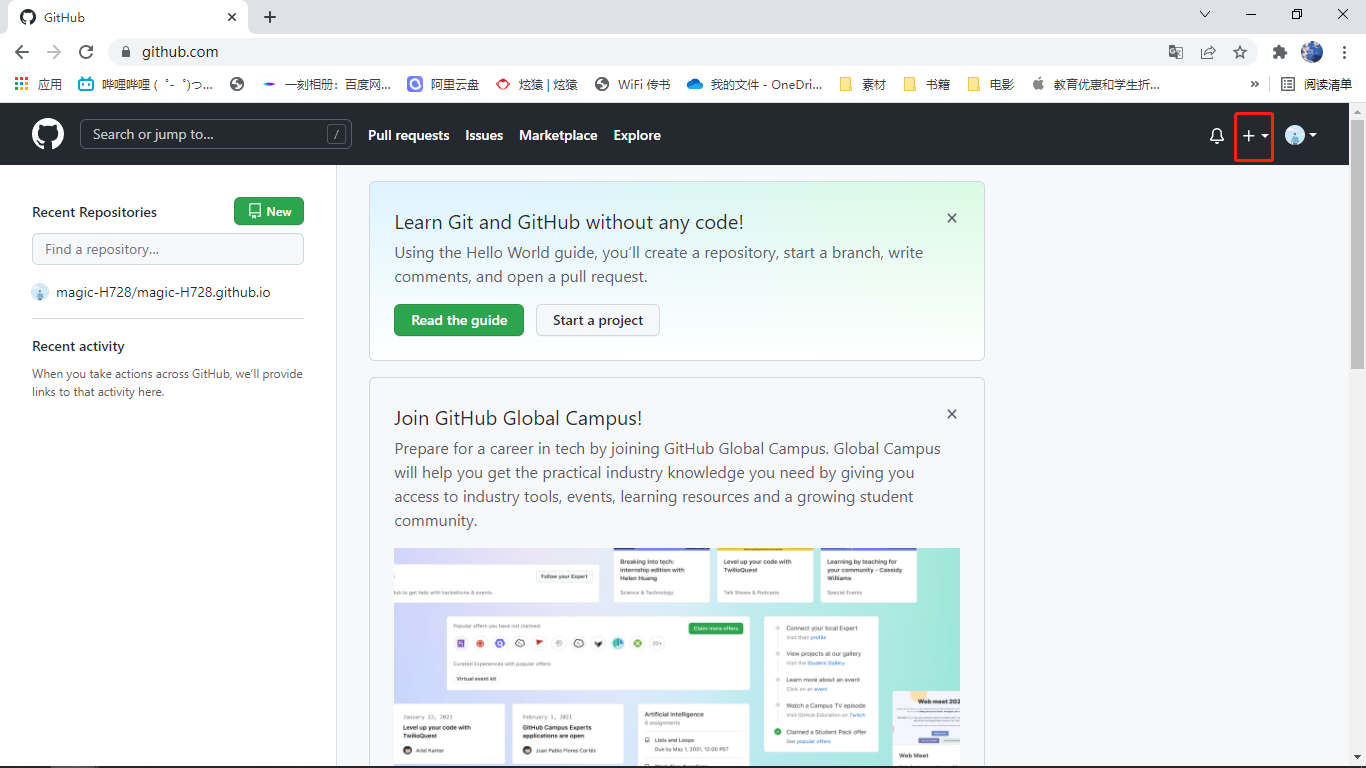The height and width of the screenshot is (768, 1366).
Task: Open the 炫猿 bookmark
Action: [537, 84]
